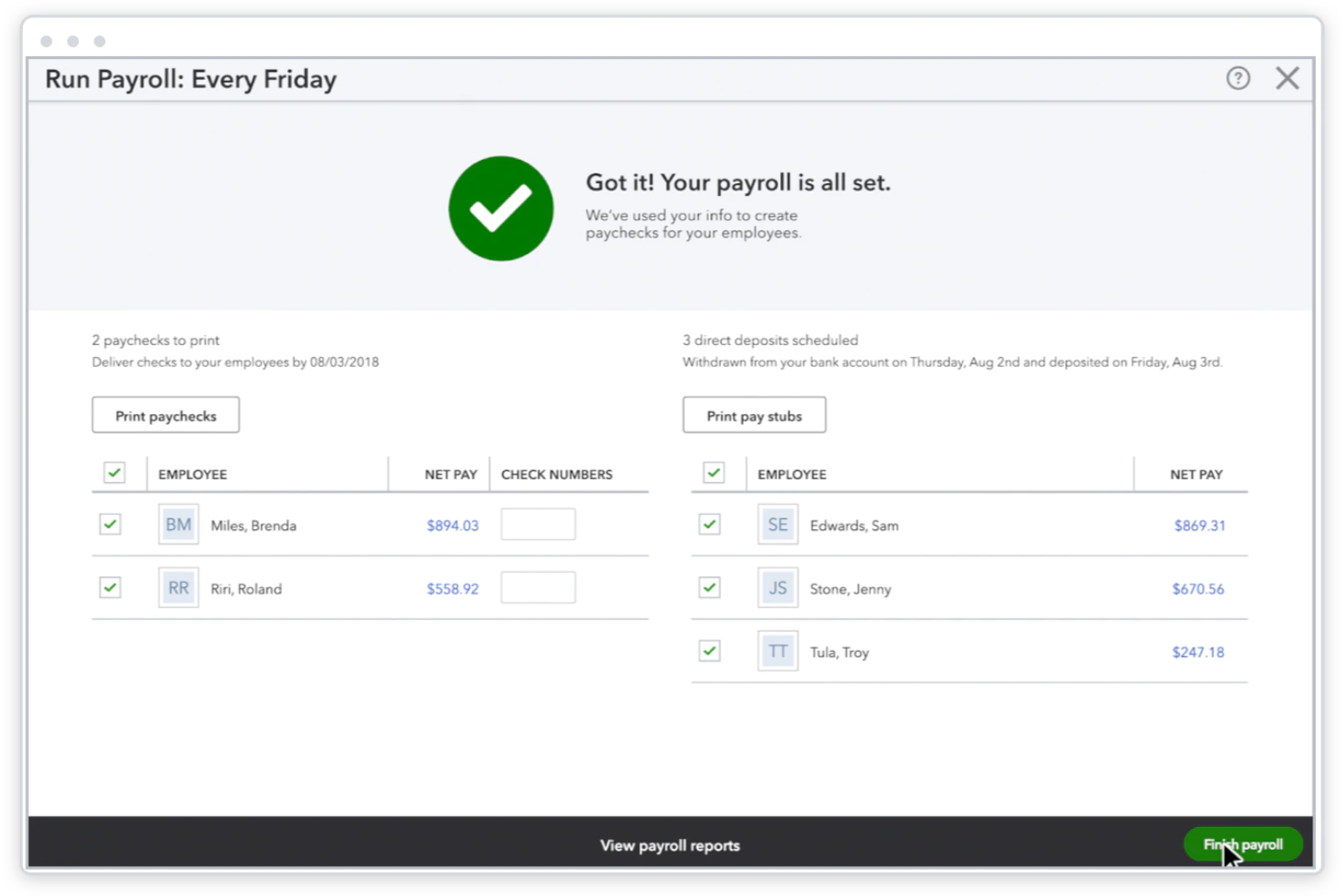Deselect Edwards, Sam direct deposit checkbox

click(710, 525)
